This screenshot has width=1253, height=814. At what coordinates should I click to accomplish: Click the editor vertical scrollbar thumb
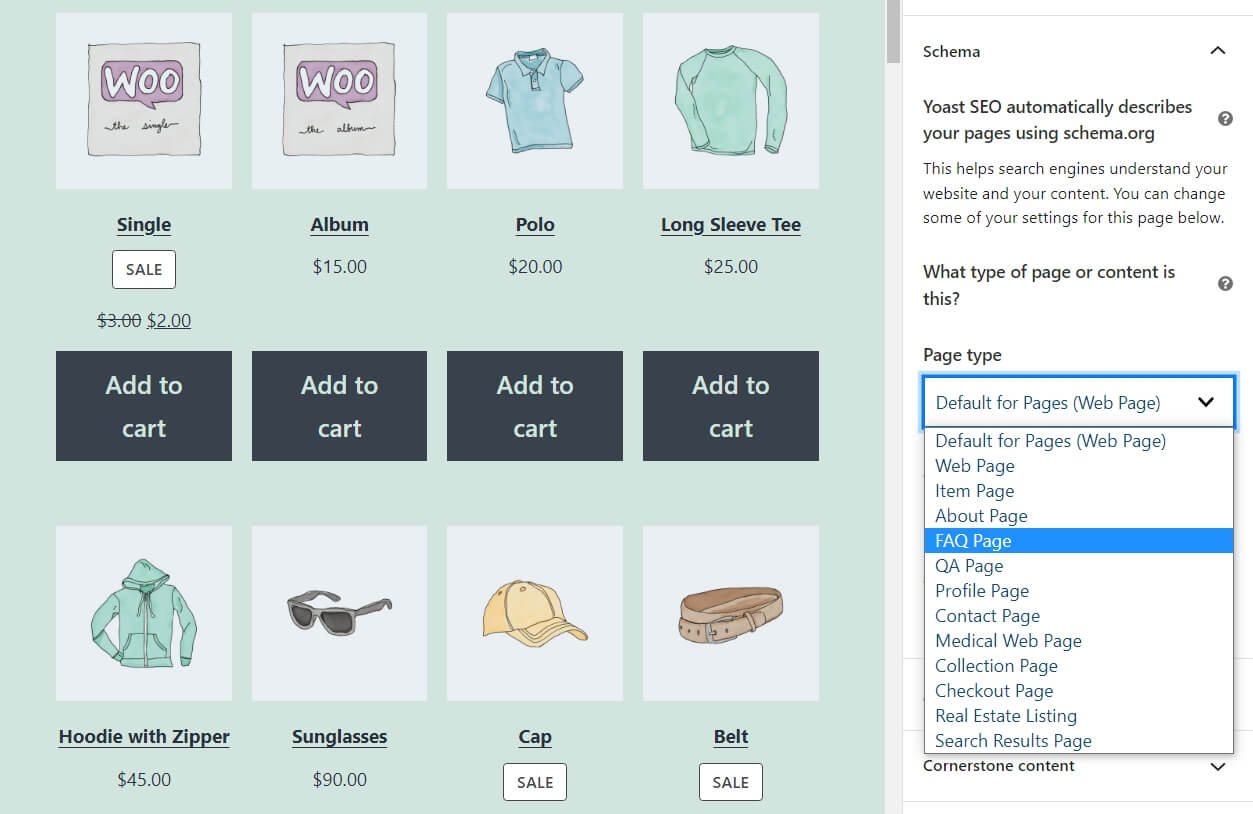pos(893,30)
